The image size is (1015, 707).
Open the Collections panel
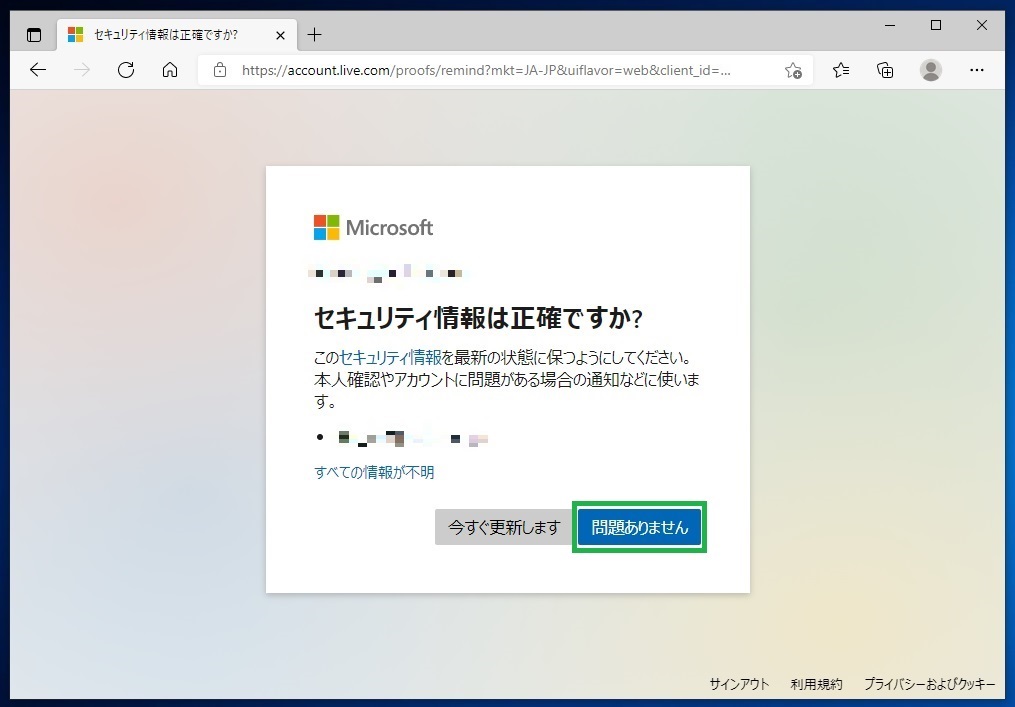point(885,70)
